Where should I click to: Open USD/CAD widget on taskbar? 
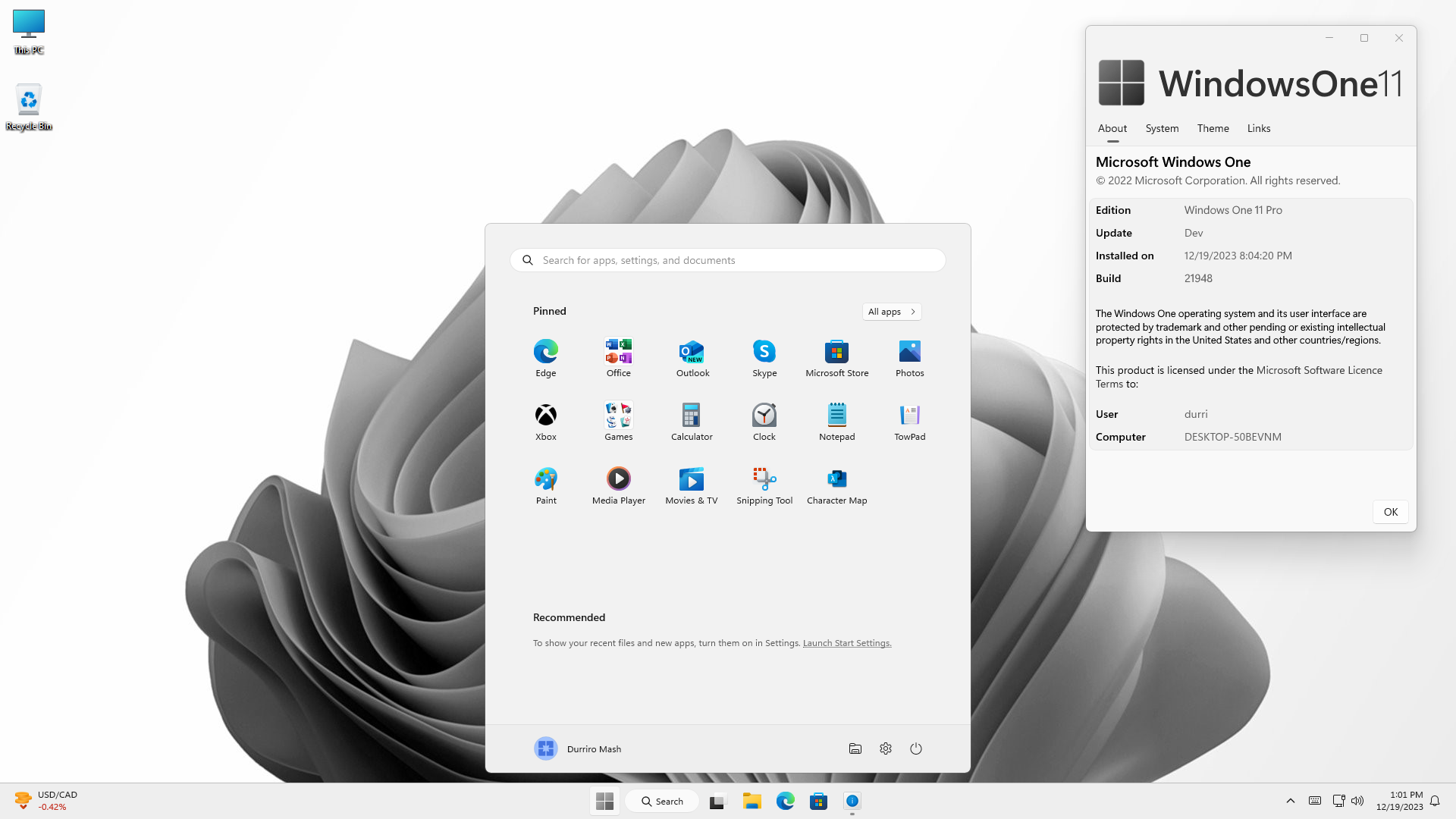(47, 801)
